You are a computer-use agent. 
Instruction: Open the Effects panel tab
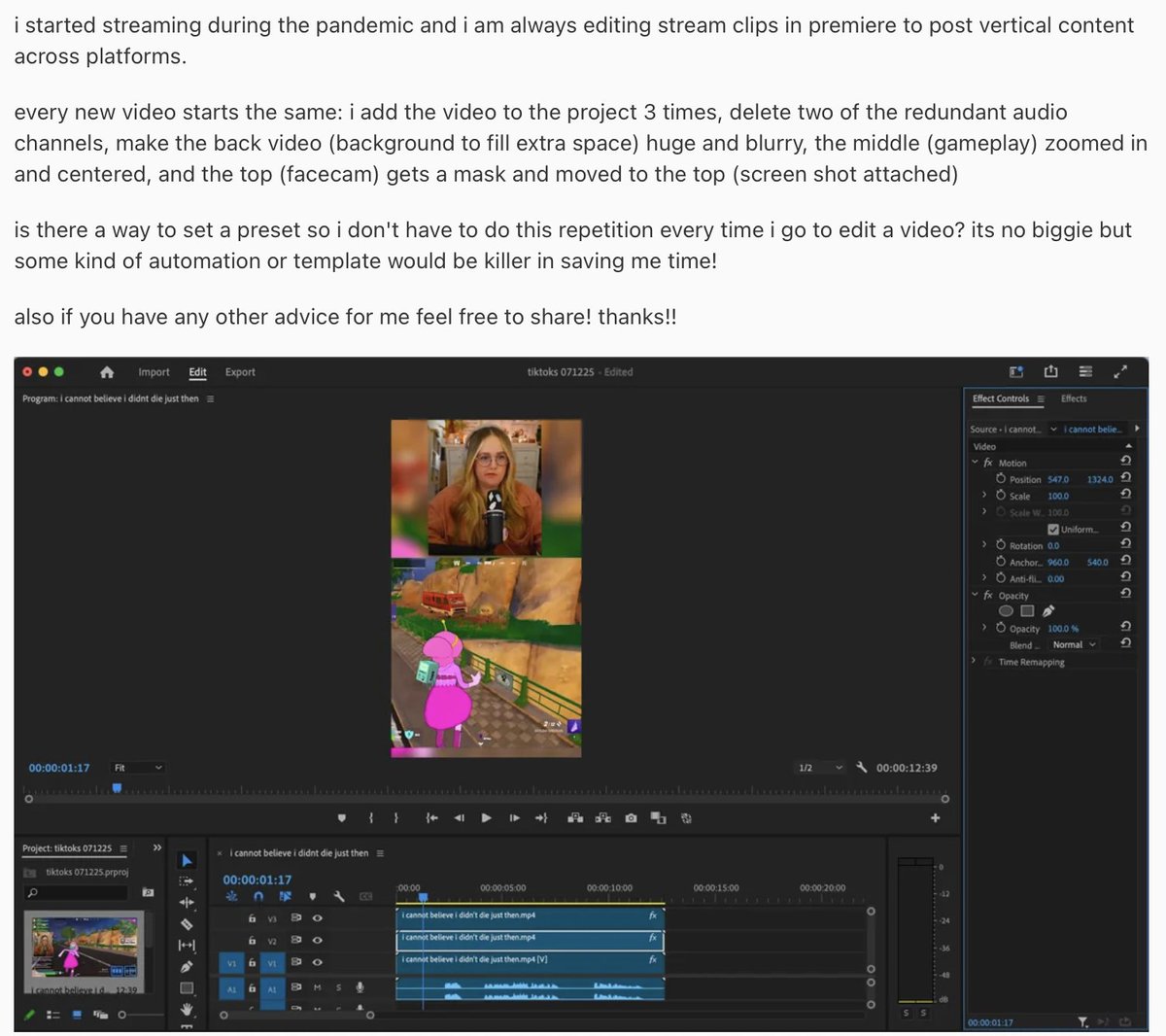pos(1074,398)
